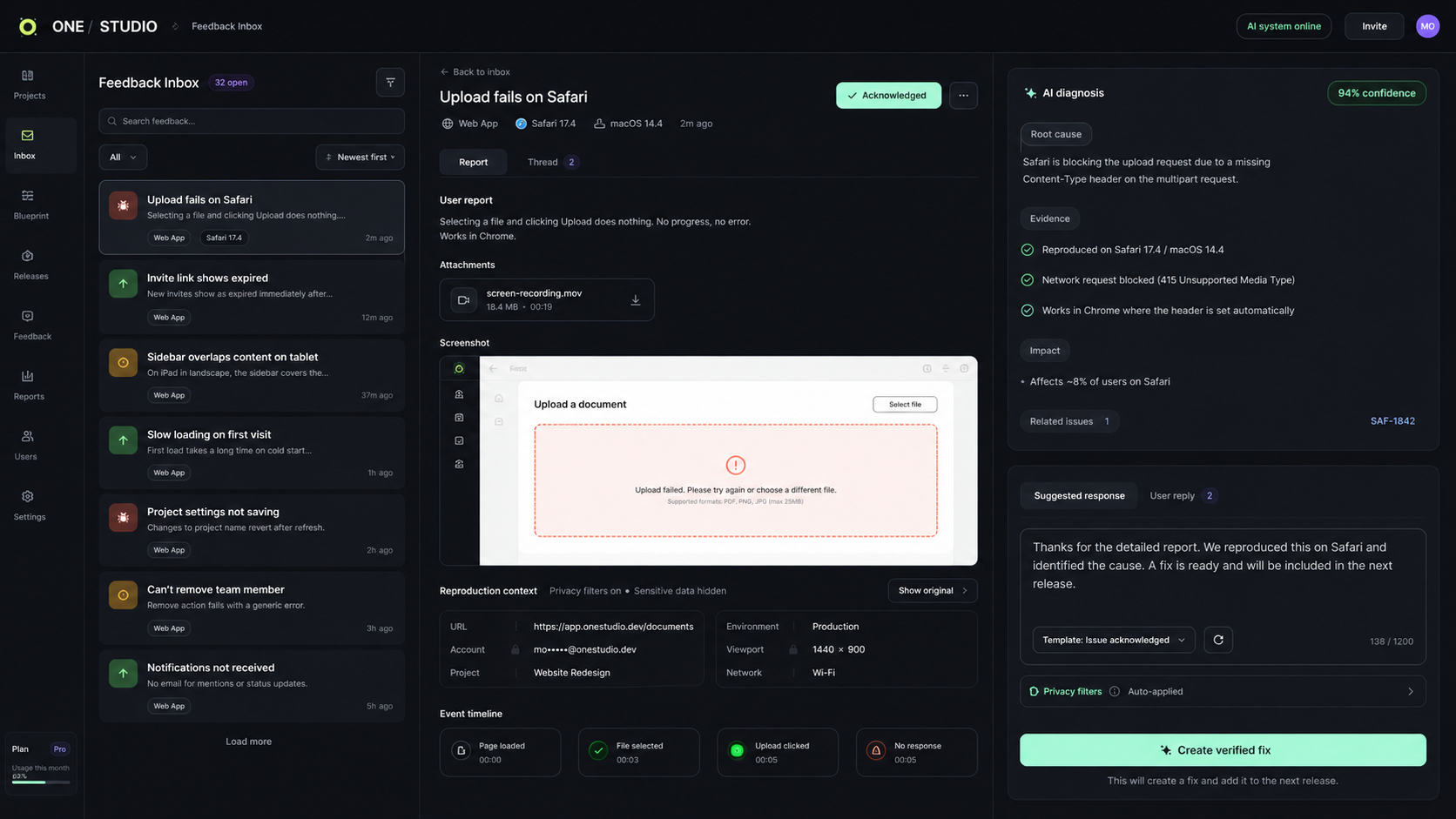Open the MO user avatar
Image resolution: width=1456 pixels, height=819 pixels.
pyautogui.click(x=1427, y=26)
